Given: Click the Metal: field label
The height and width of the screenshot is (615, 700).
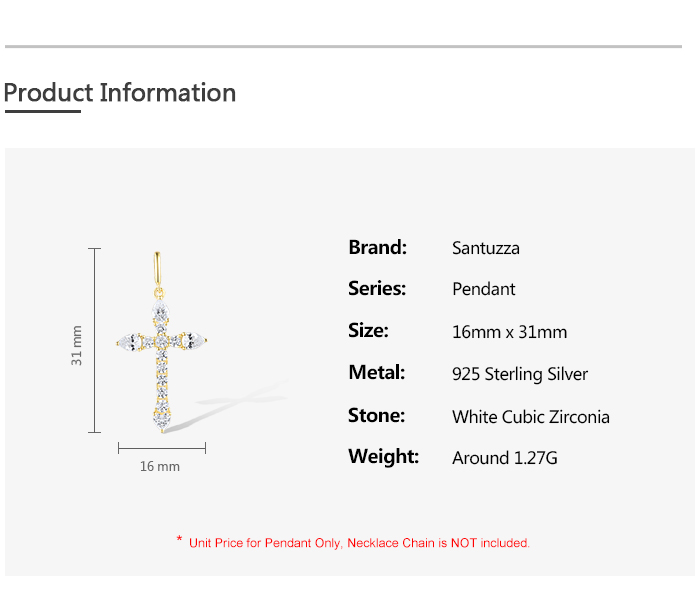Looking at the screenshot, I should coord(377,373).
